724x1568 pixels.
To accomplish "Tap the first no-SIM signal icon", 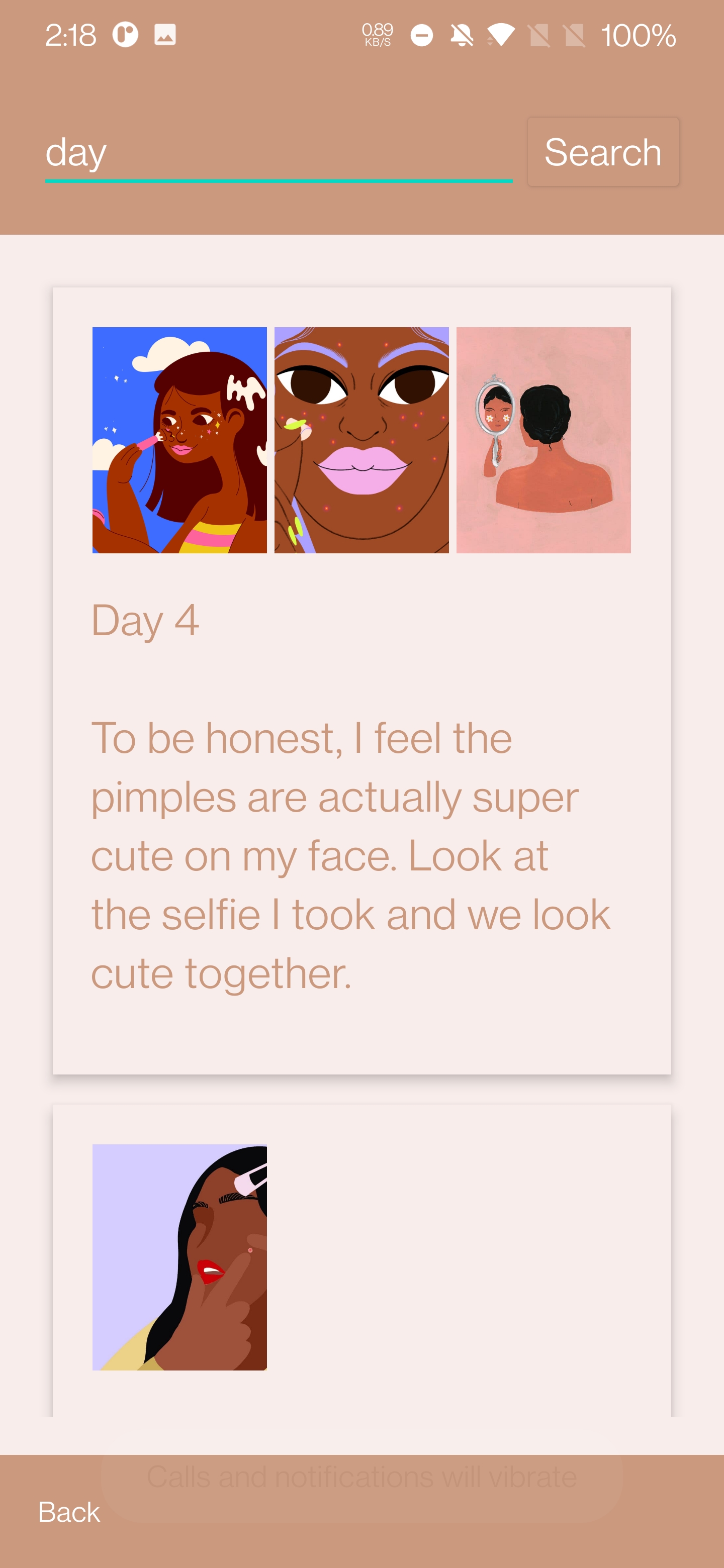I will 539,35.
